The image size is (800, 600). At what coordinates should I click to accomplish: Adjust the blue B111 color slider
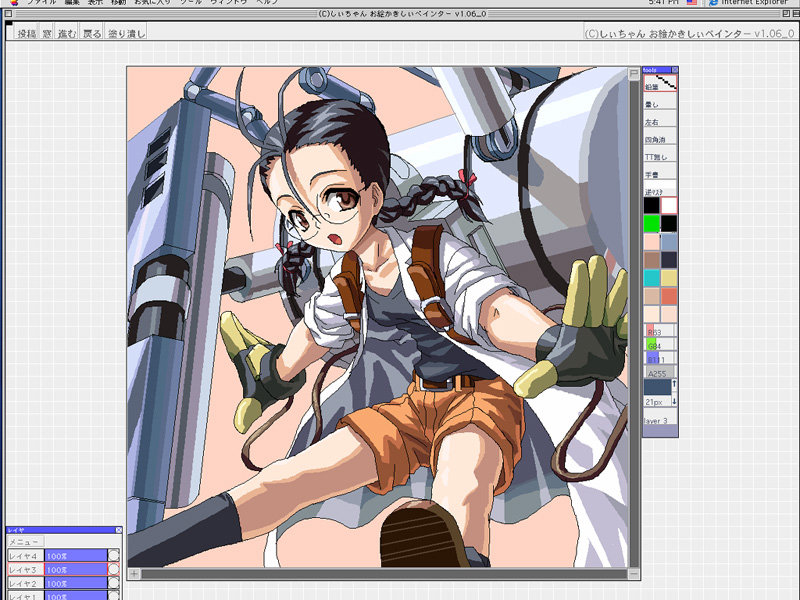(x=660, y=358)
